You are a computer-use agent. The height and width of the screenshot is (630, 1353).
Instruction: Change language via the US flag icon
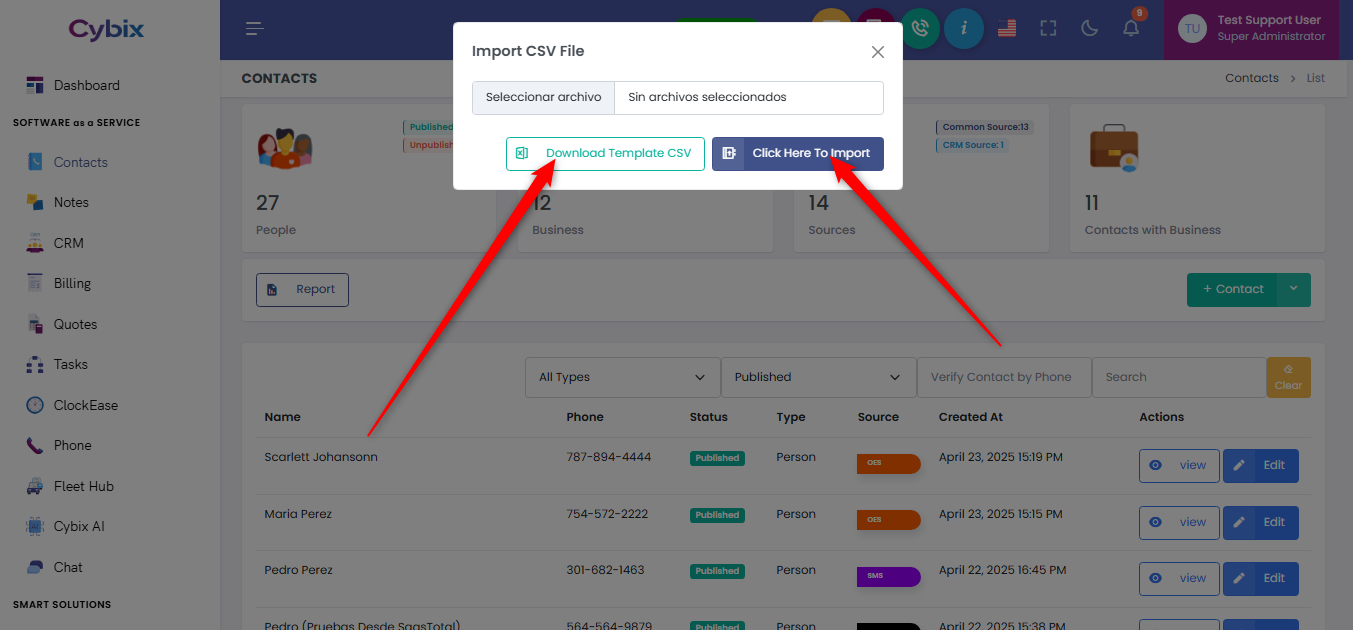[x=1006, y=28]
